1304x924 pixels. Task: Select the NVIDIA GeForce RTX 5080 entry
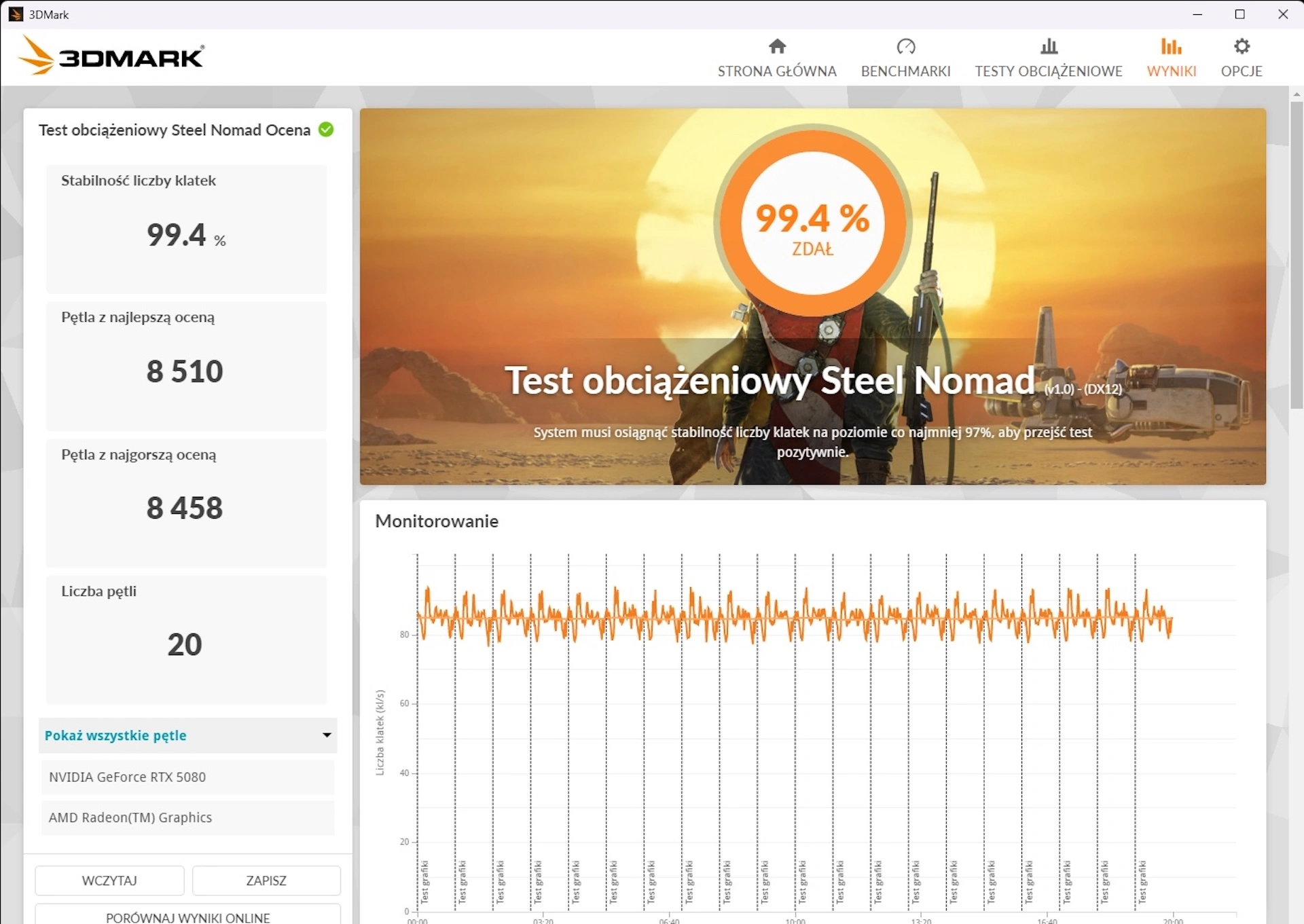(x=187, y=777)
